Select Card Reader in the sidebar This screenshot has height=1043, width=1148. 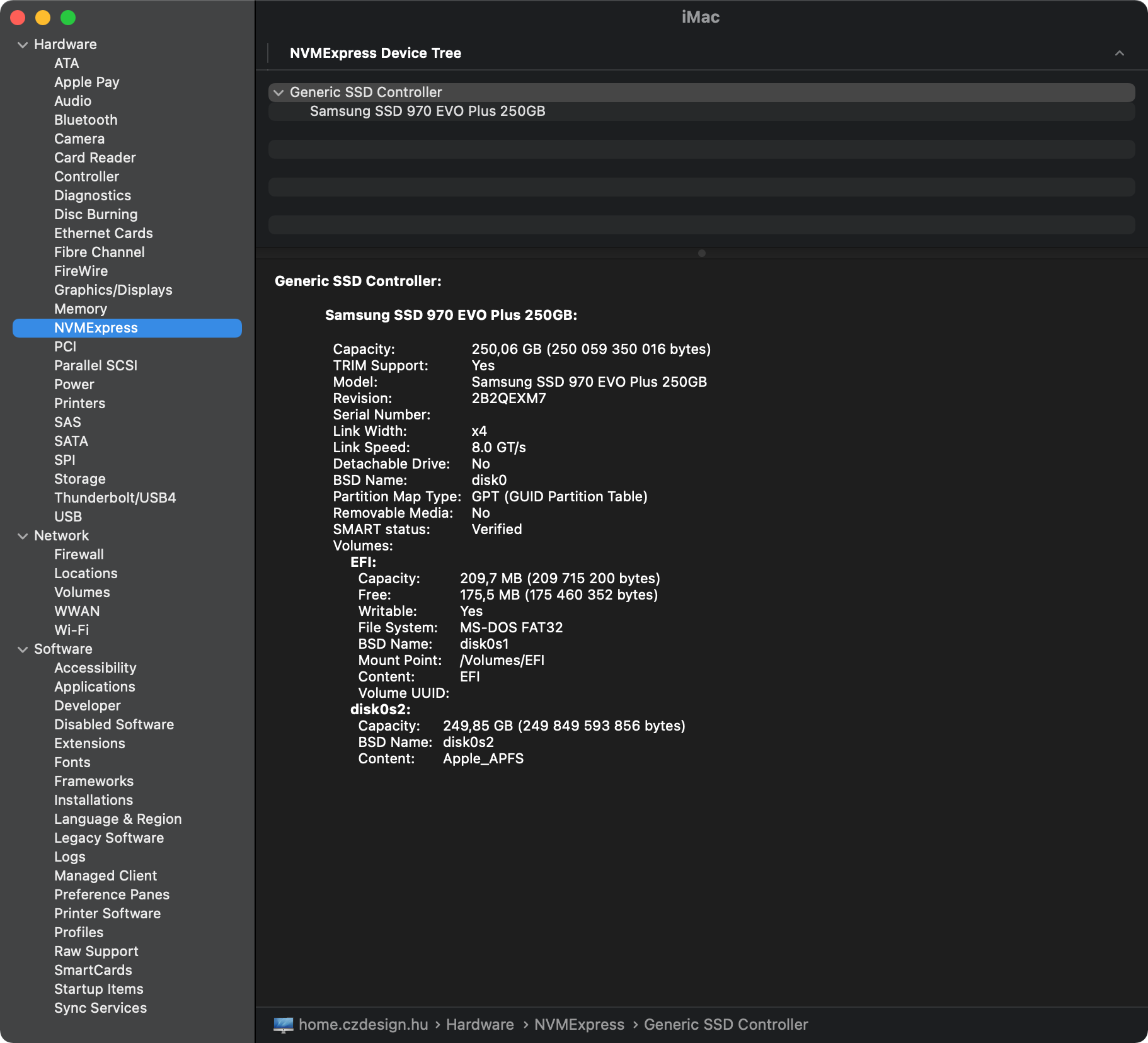pyautogui.click(x=95, y=158)
